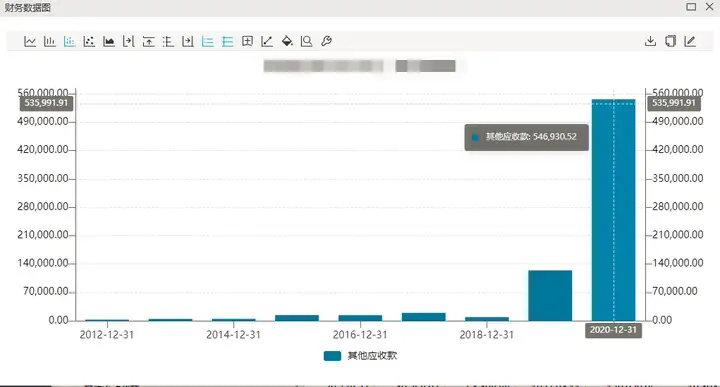Toggle the full horizontal gridlines icon
The height and width of the screenshot is (387, 720).
coord(228,41)
